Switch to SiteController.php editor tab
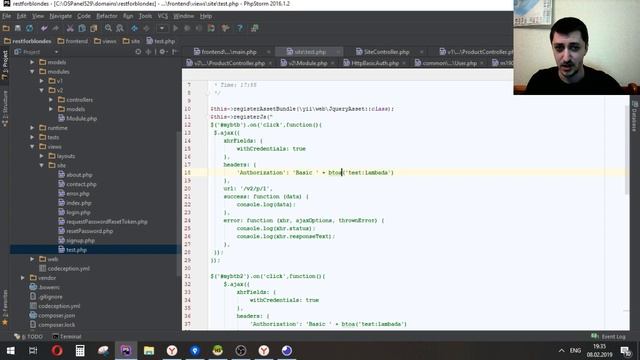 click(386, 52)
